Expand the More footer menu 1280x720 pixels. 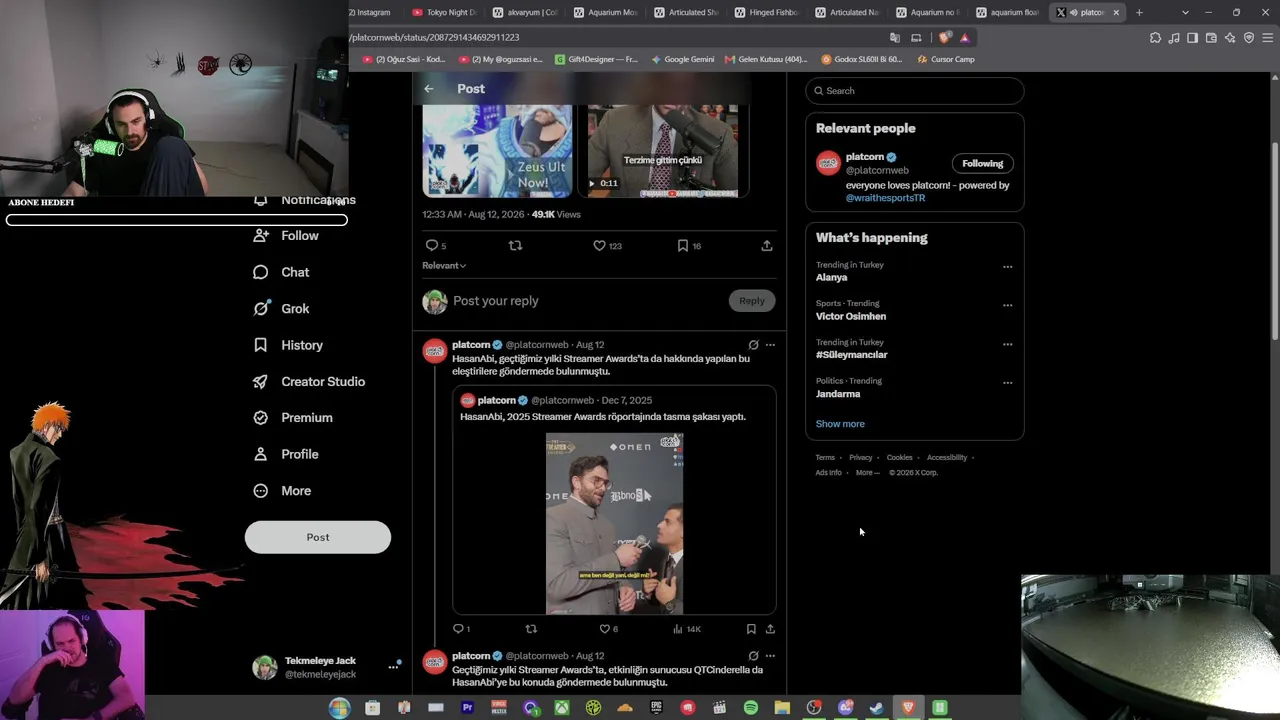pos(867,473)
